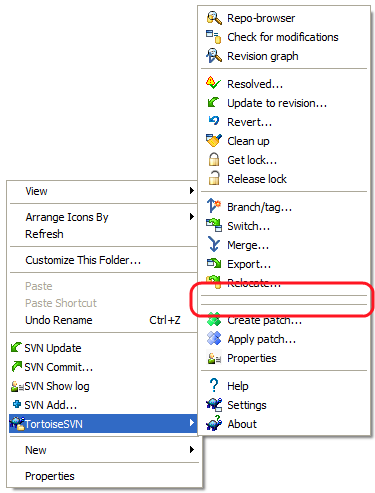
Task: Click the Export icon
Action: point(214,263)
